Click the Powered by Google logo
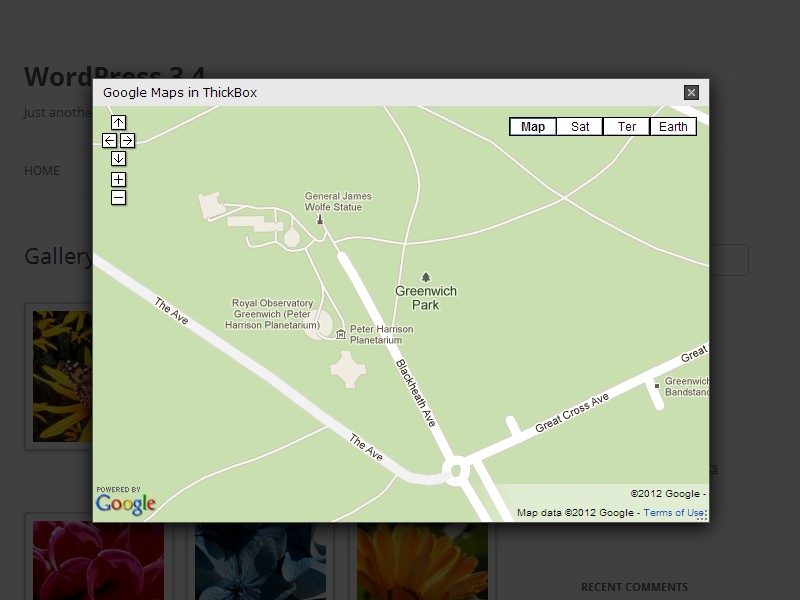The image size is (800, 600). [126, 501]
